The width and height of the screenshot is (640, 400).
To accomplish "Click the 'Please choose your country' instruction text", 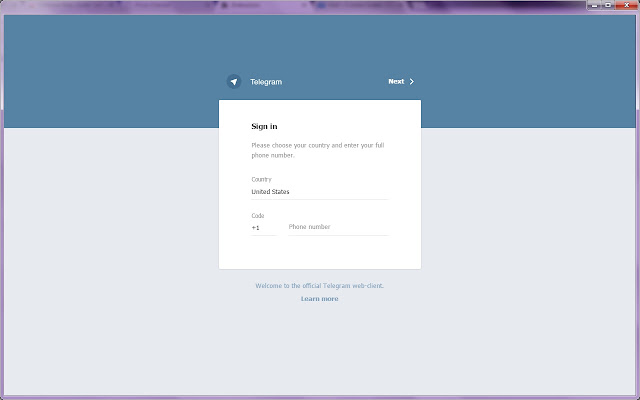I will (318, 150).
